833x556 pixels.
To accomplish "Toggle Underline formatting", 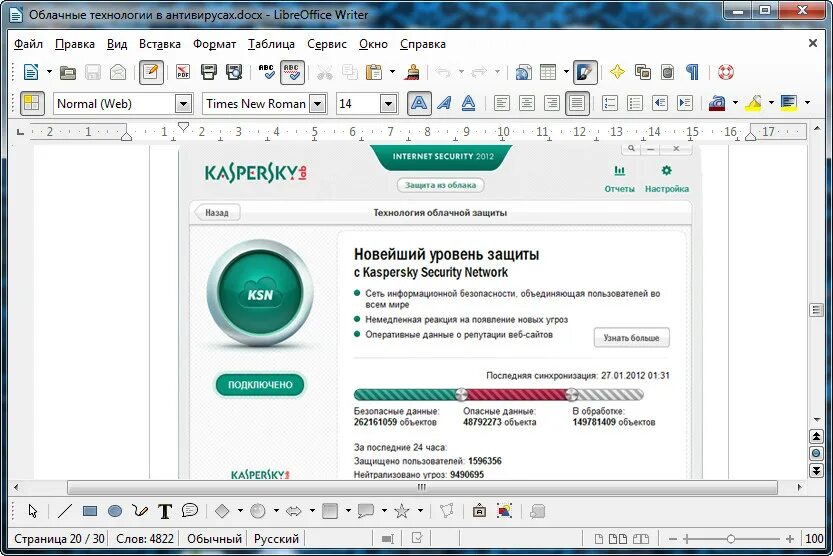I will [x=468, y=103].
